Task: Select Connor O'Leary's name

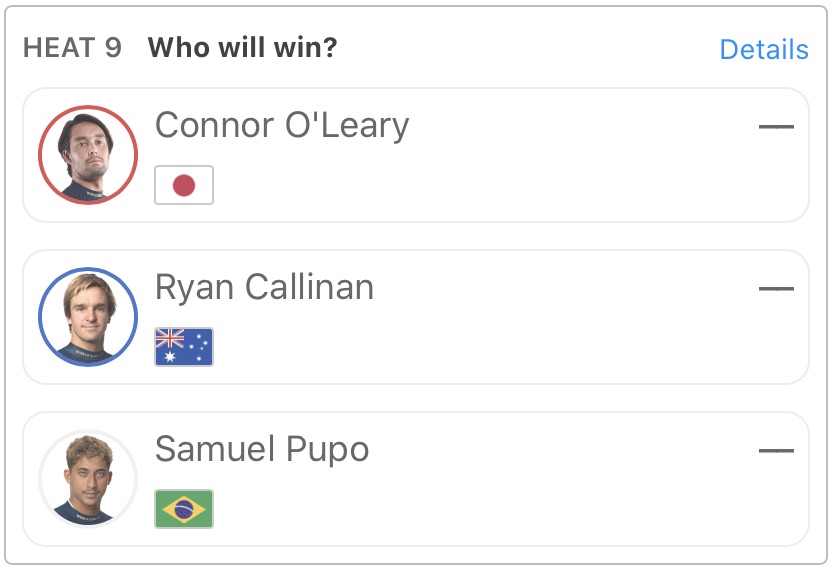Action: pos(282,126)
